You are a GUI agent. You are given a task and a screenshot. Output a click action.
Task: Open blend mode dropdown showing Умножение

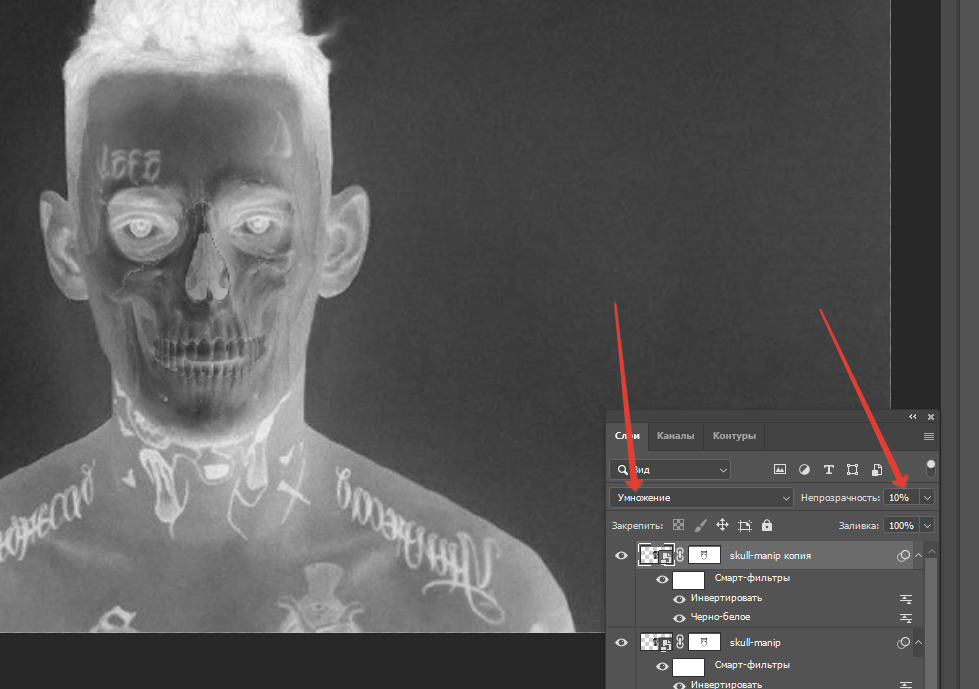(x=701, y=497)
